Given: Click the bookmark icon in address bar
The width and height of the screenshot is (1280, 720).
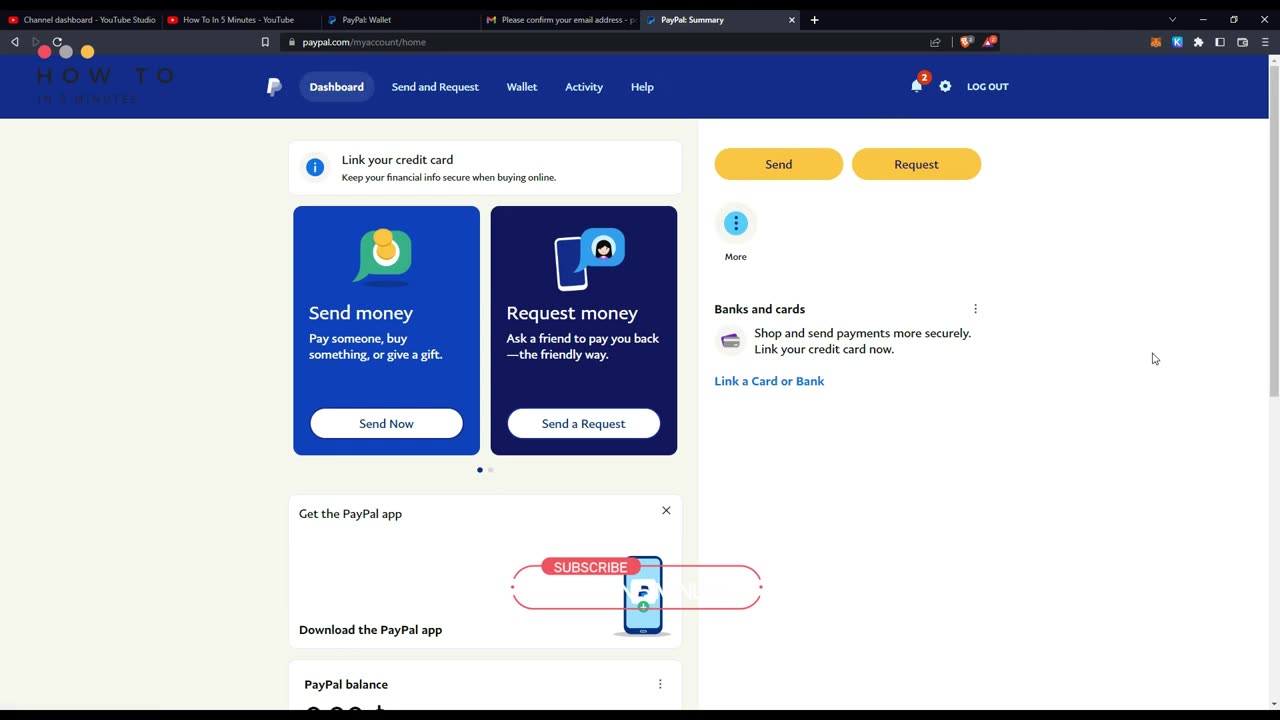Looking at the screenshot, I should pos(265,42).
